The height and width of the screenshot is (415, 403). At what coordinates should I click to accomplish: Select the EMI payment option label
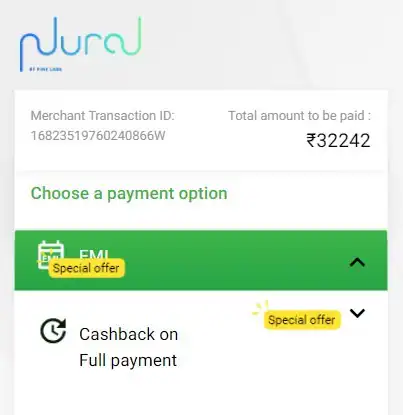(x=94, y=254)
